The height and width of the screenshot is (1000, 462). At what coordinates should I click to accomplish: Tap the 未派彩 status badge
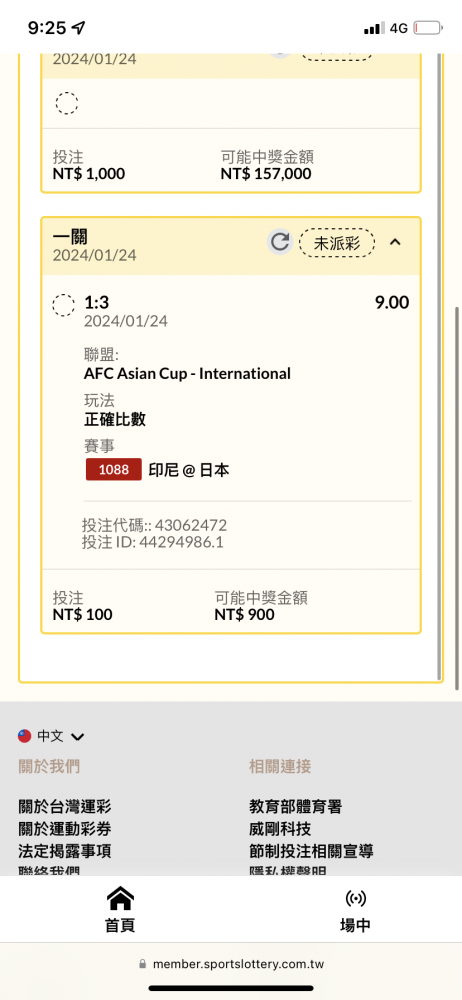point(336,242)
